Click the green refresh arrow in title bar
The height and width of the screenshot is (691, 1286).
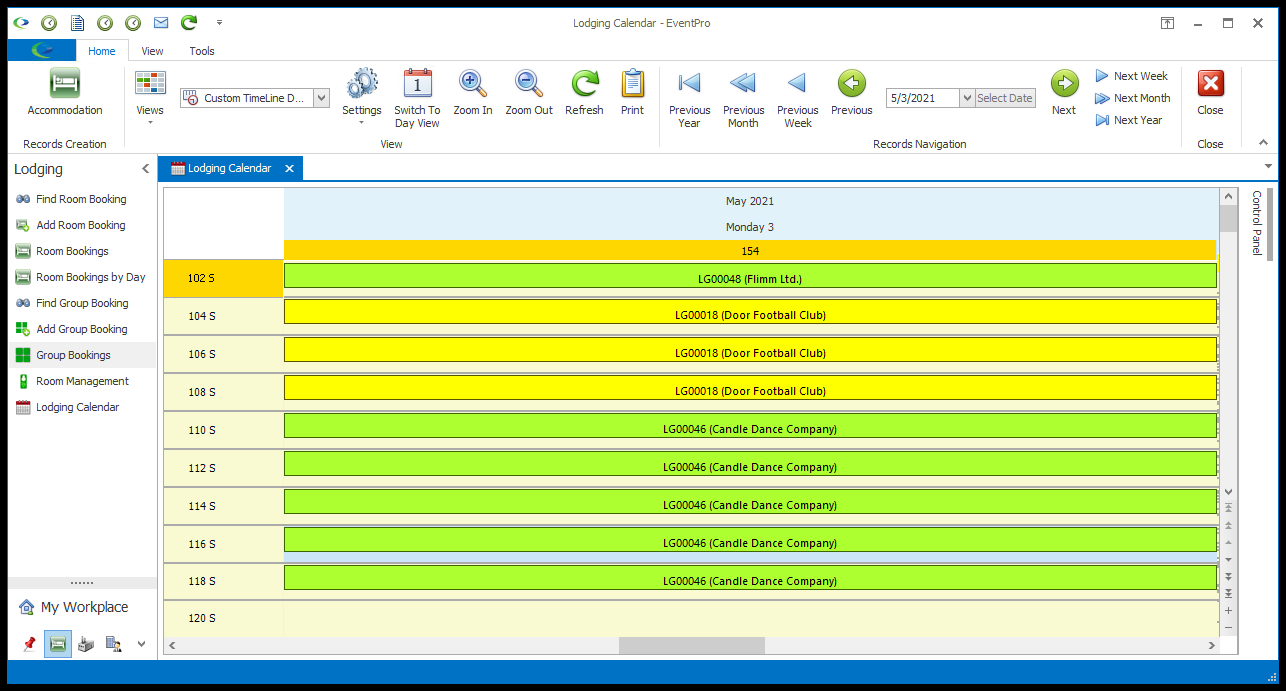[x=189, y=22]
